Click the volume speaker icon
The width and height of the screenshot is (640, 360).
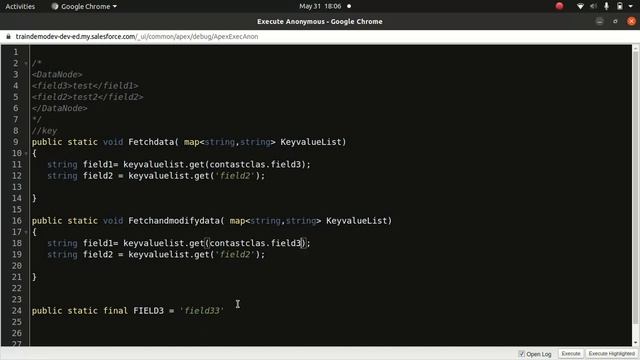[x=593, y=6]
